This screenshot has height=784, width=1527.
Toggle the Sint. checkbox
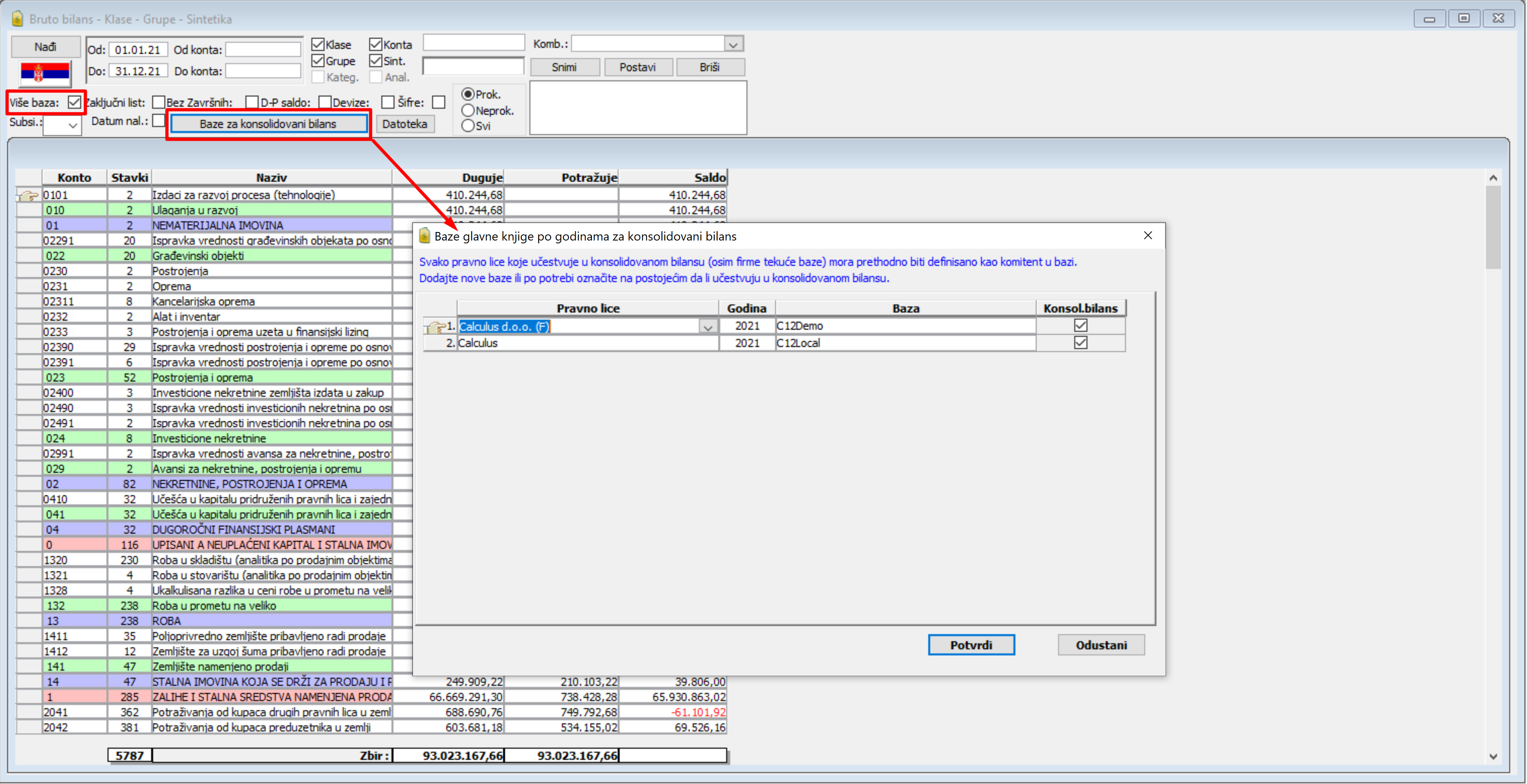[375, 61]
